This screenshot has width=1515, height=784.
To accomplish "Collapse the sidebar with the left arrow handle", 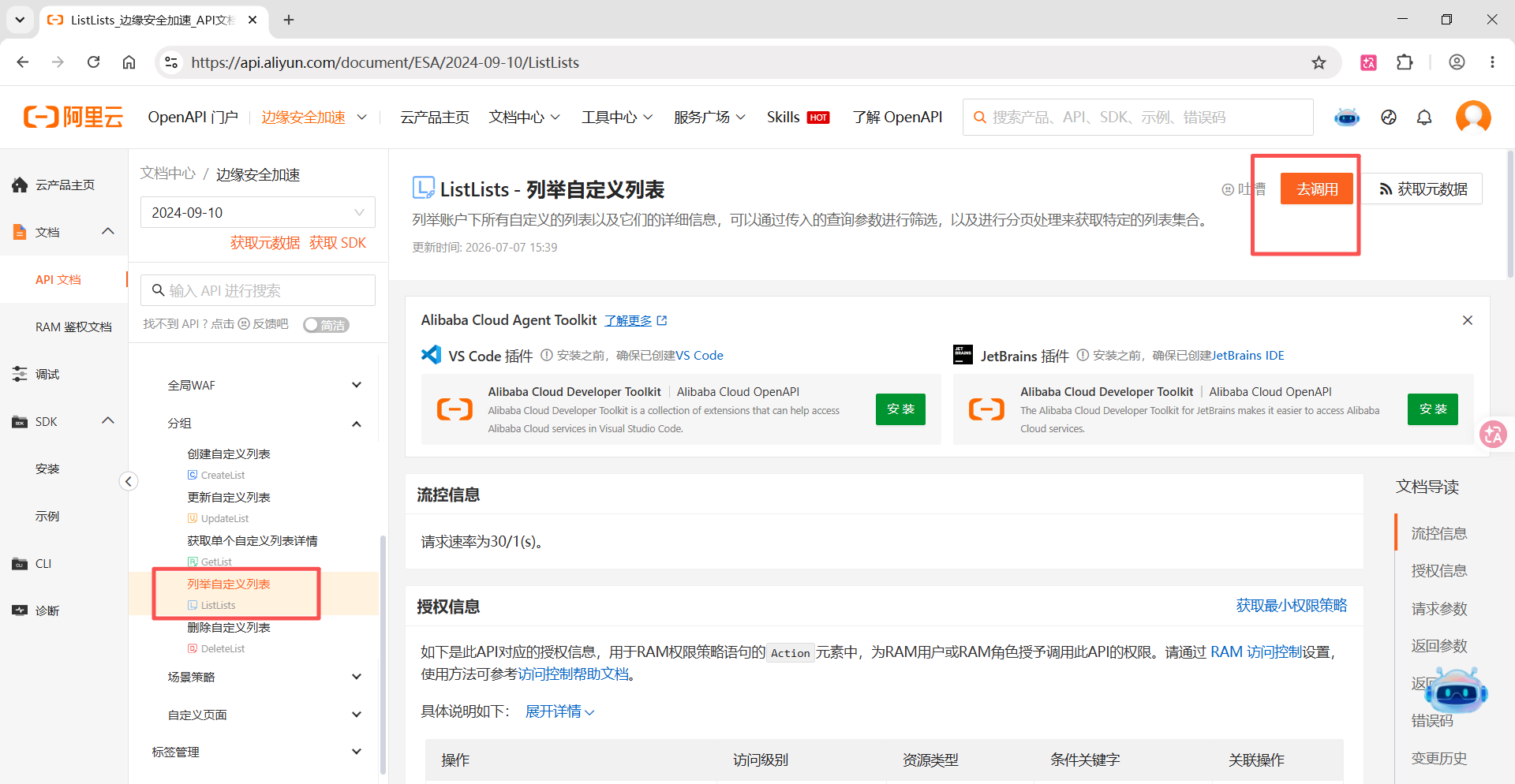I will (129, 481).
